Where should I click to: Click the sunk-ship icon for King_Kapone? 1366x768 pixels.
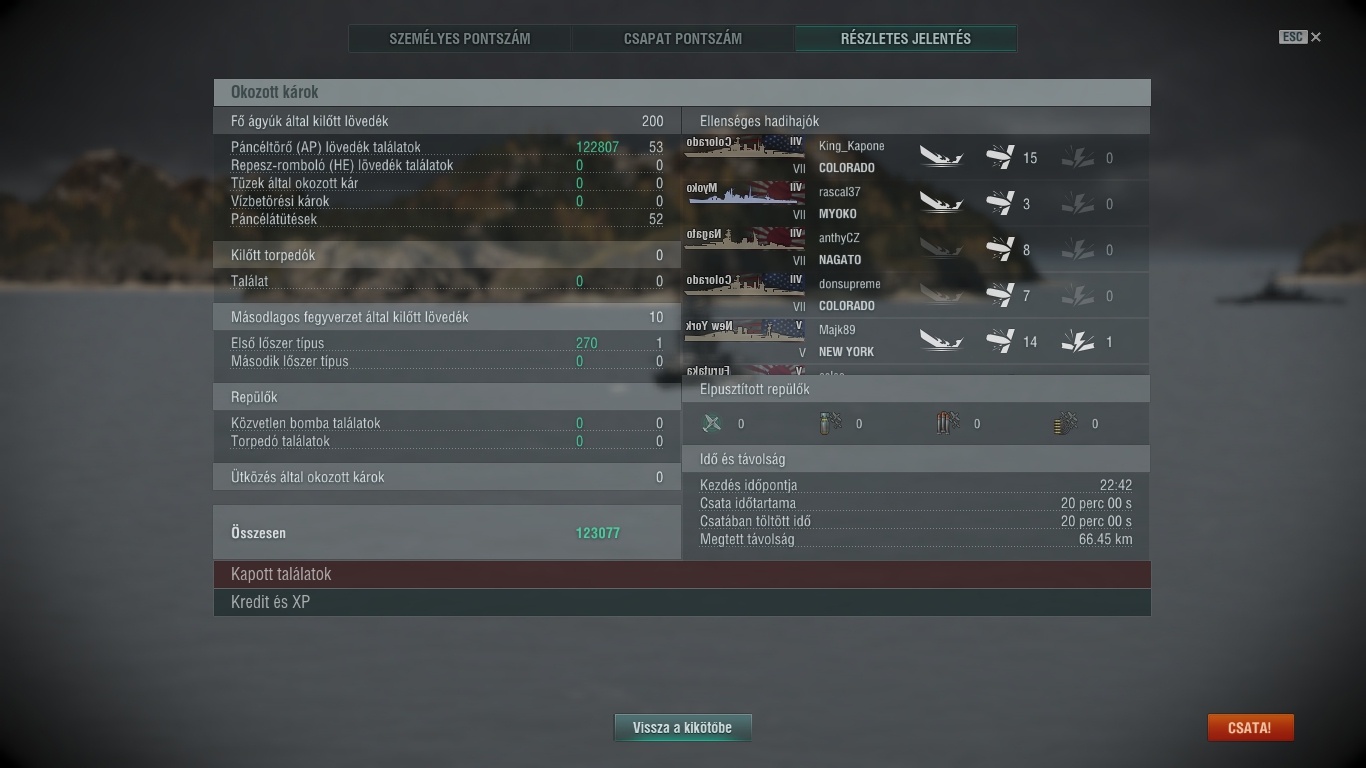click(941, 158)
